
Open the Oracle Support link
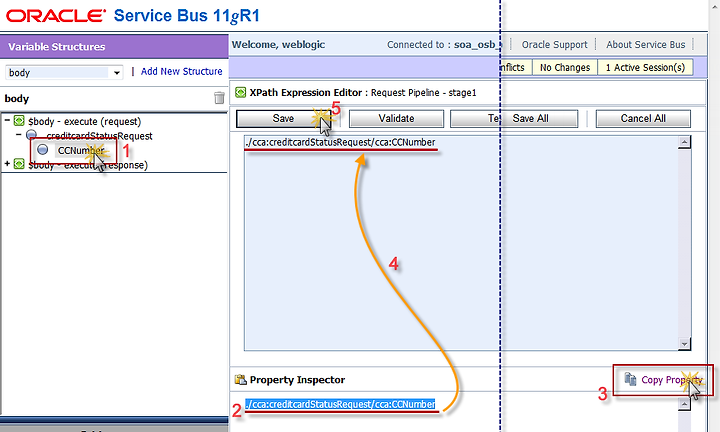[554, 45]
